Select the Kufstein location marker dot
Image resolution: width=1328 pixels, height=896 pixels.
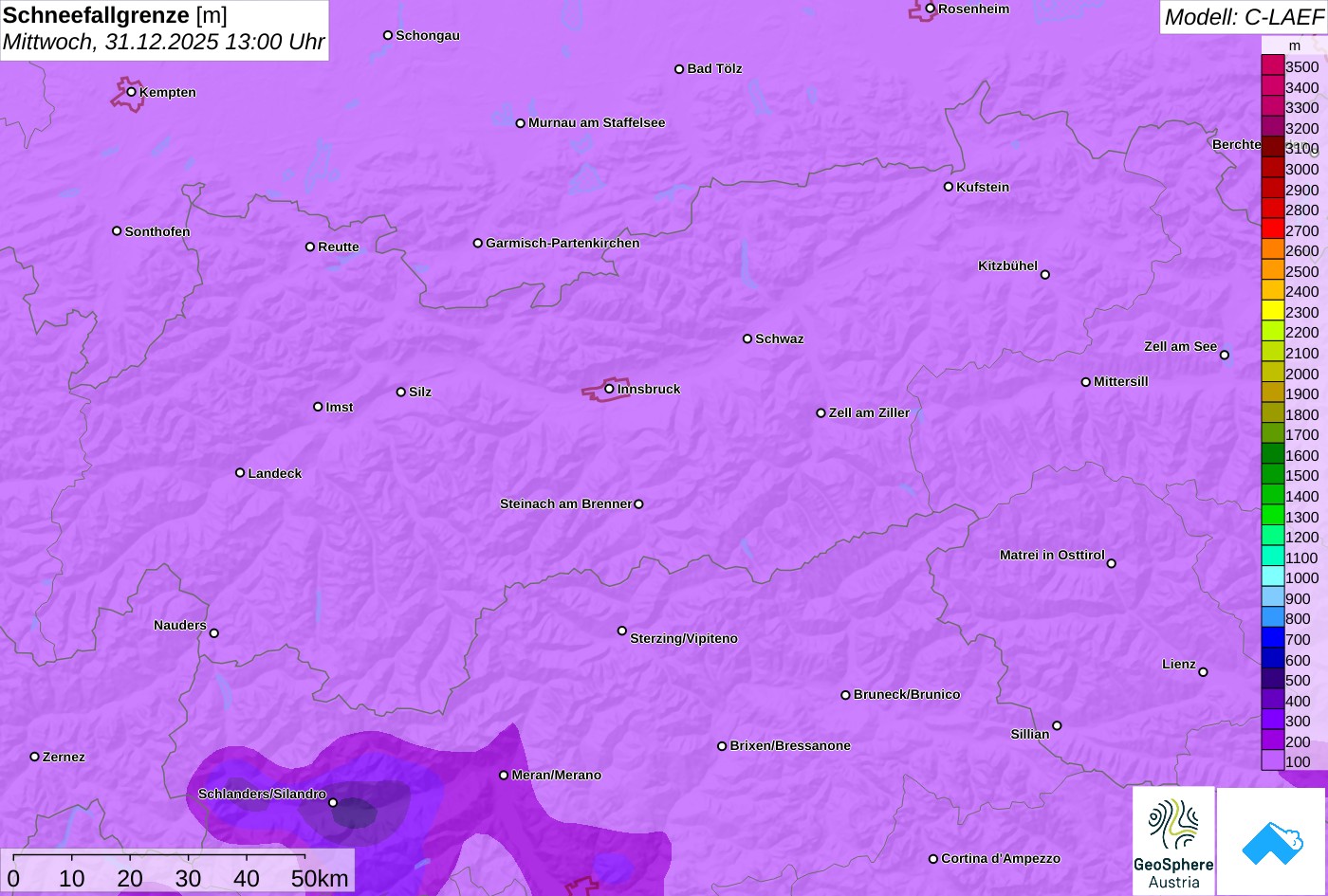pos(948,187)
